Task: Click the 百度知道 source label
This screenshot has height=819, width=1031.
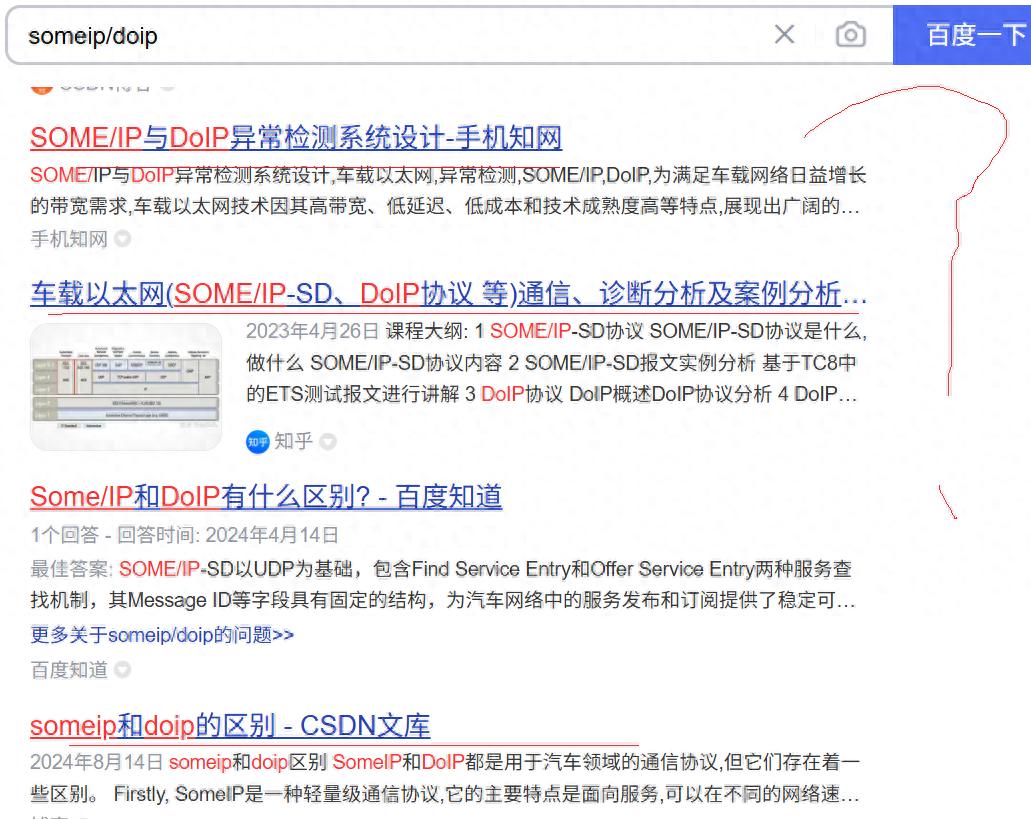Action: coord(69,670)
